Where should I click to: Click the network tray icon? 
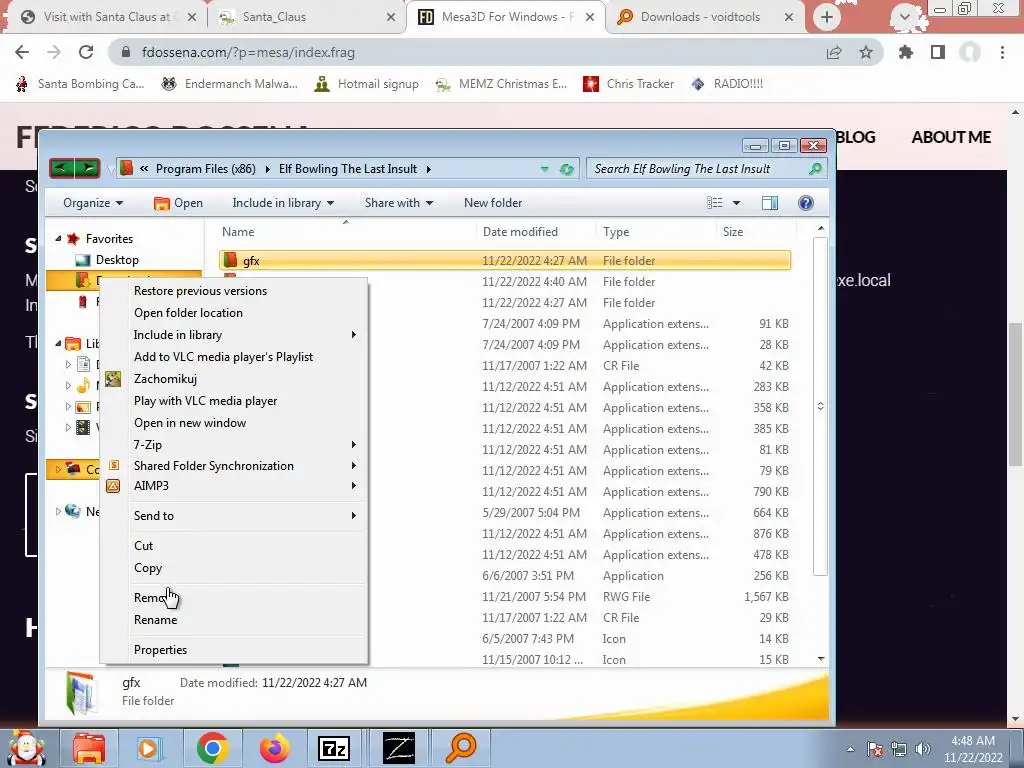pyautogui.click(x=899, y=749)
